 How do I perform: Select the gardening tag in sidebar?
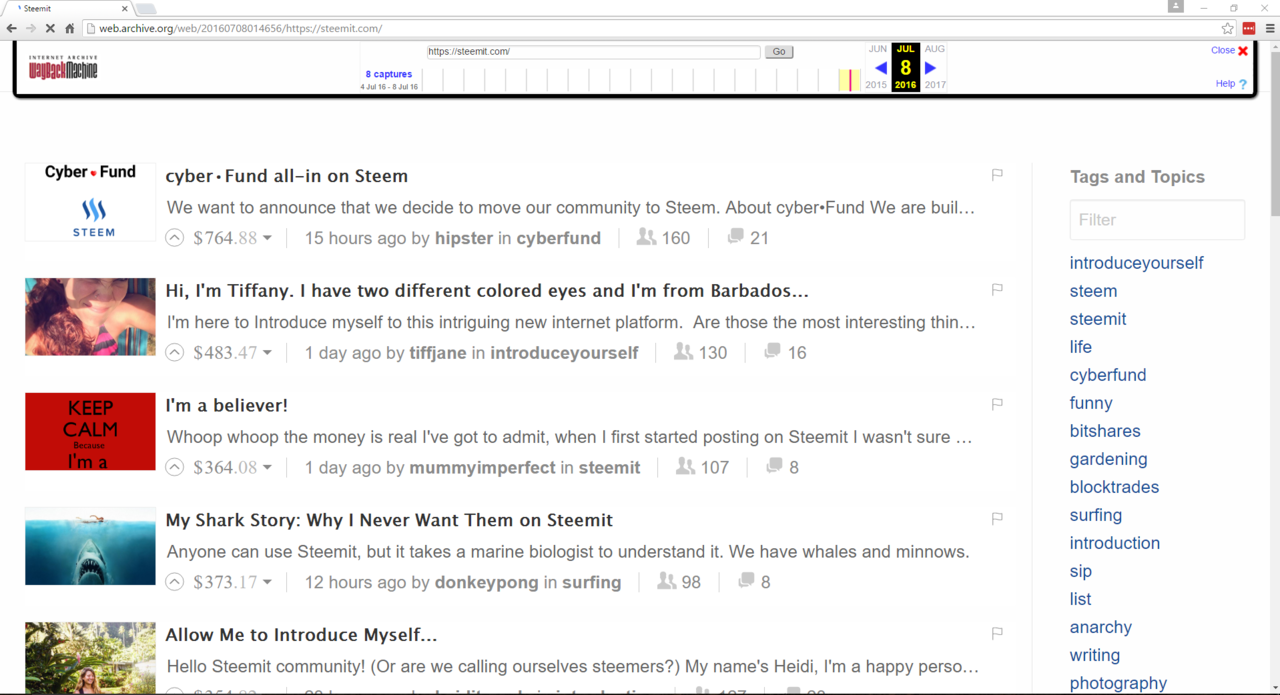click(1108, 459)
